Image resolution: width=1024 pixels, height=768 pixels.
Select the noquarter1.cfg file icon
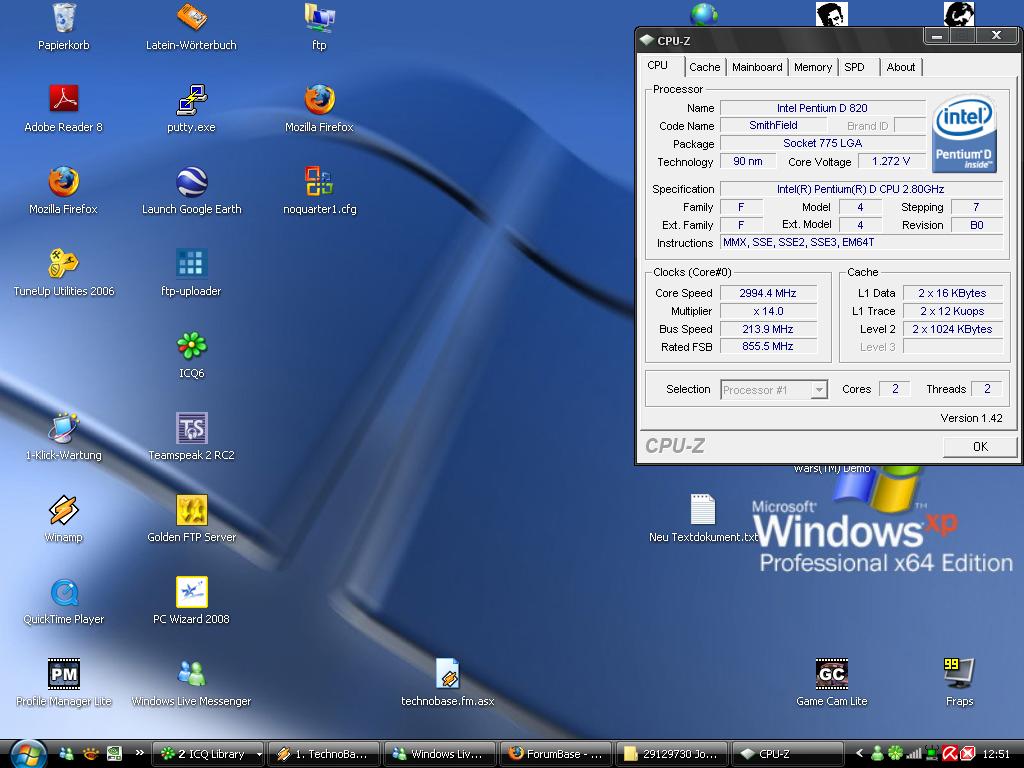click(x=319, y=182)
